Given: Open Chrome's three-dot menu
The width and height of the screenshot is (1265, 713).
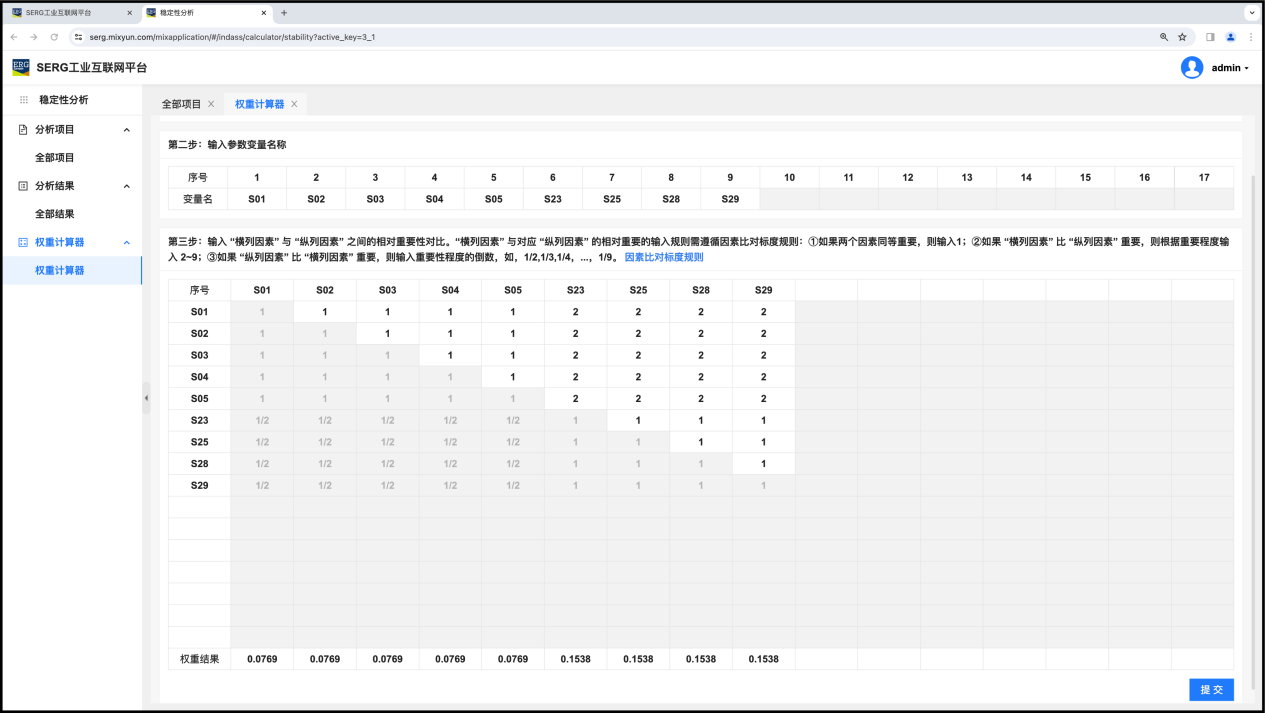Looking at the screenshot, I should (x=1250, y=37).
